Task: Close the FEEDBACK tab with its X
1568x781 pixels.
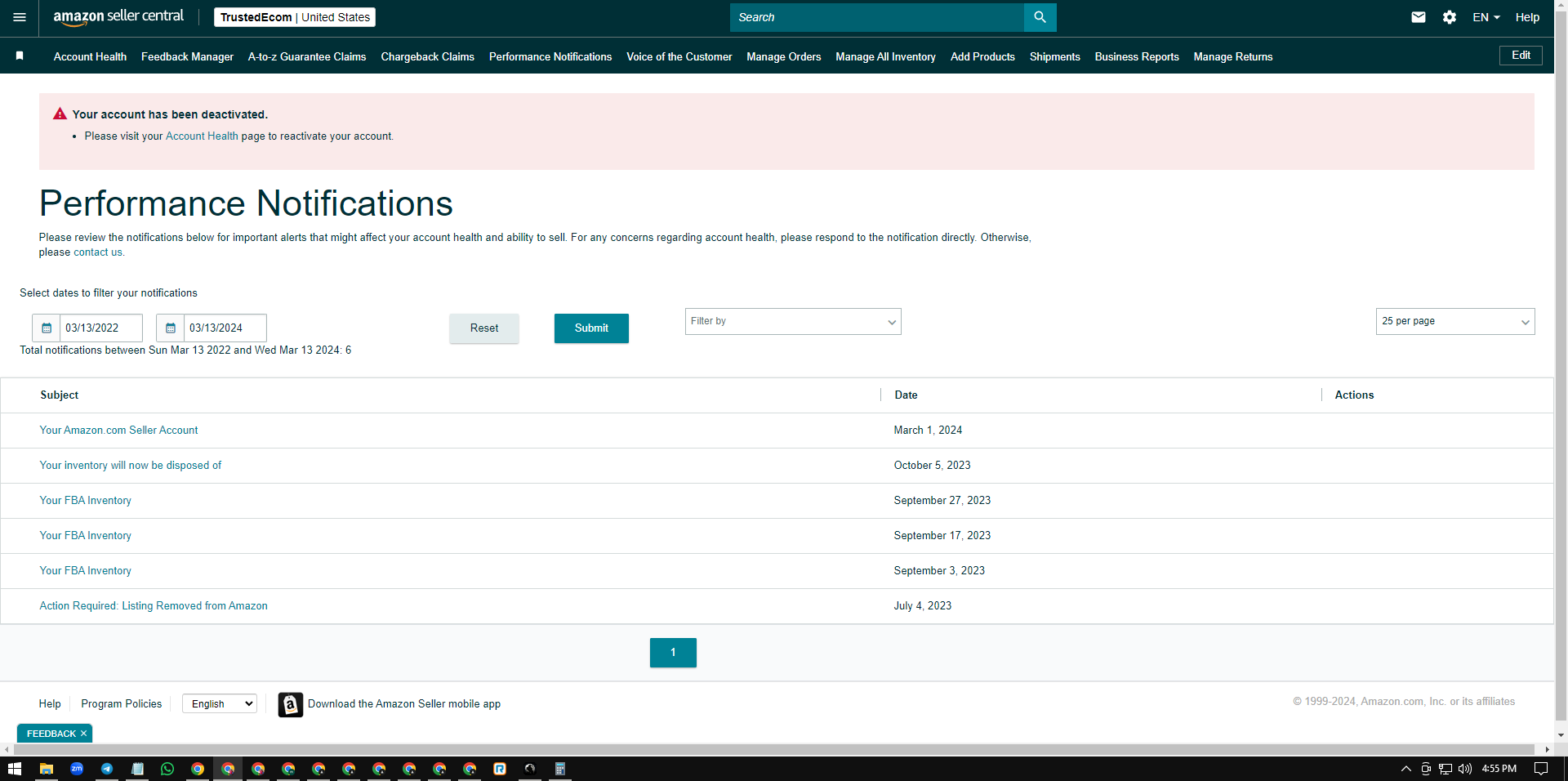Action: [x=83, y=734]
